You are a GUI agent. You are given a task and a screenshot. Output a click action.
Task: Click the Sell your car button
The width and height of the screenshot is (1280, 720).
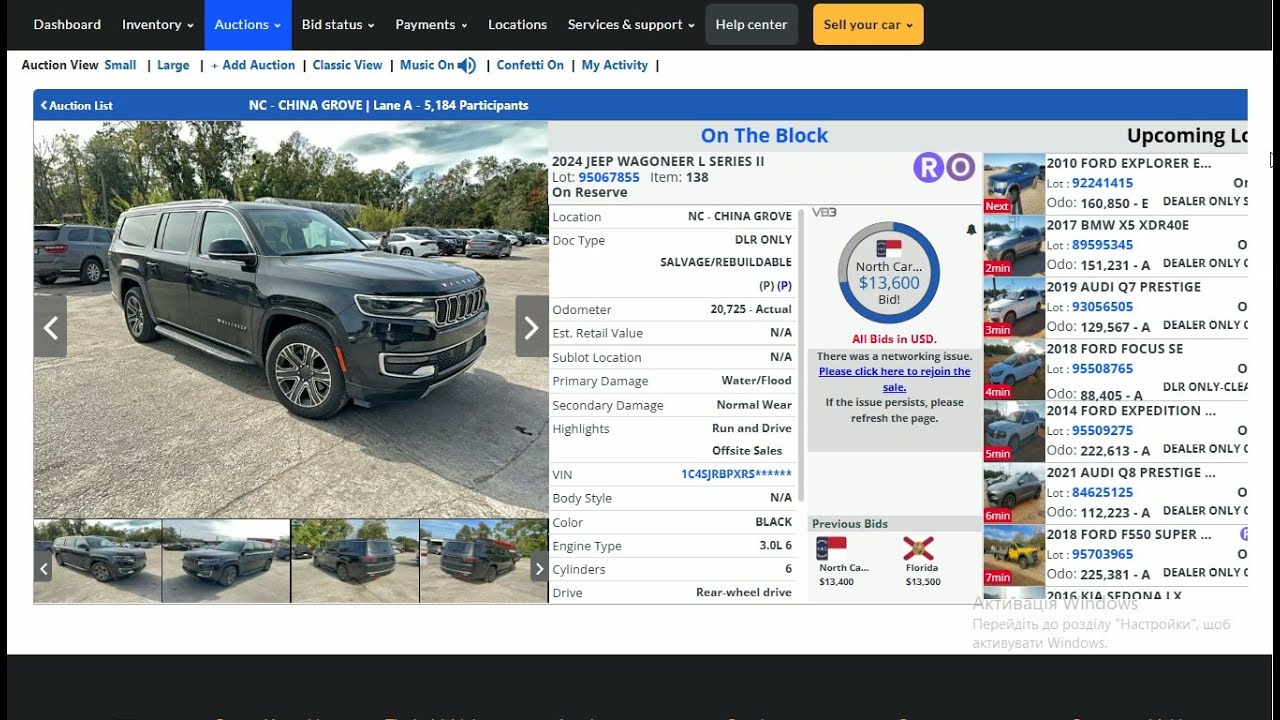(x=868, y=24)
